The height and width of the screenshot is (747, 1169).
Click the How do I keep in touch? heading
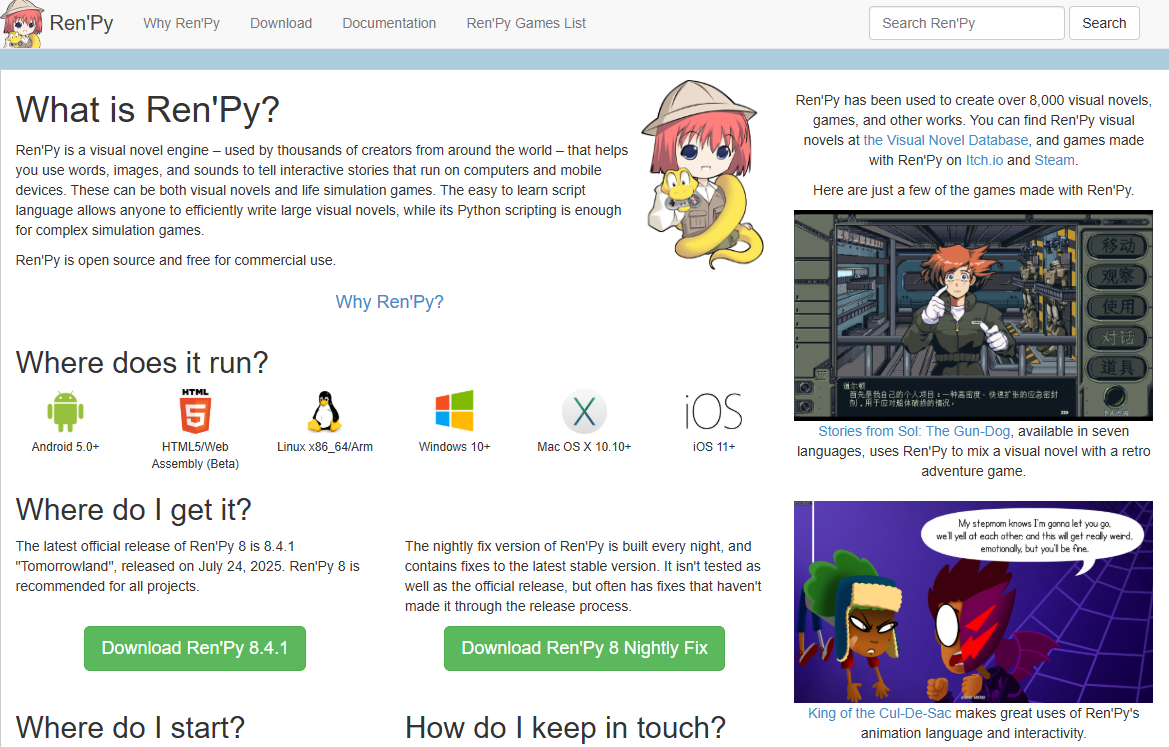coord(565,728)
